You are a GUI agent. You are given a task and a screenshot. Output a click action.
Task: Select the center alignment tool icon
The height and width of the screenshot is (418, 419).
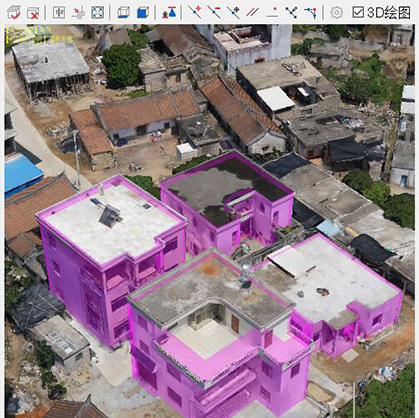point(59,13)
